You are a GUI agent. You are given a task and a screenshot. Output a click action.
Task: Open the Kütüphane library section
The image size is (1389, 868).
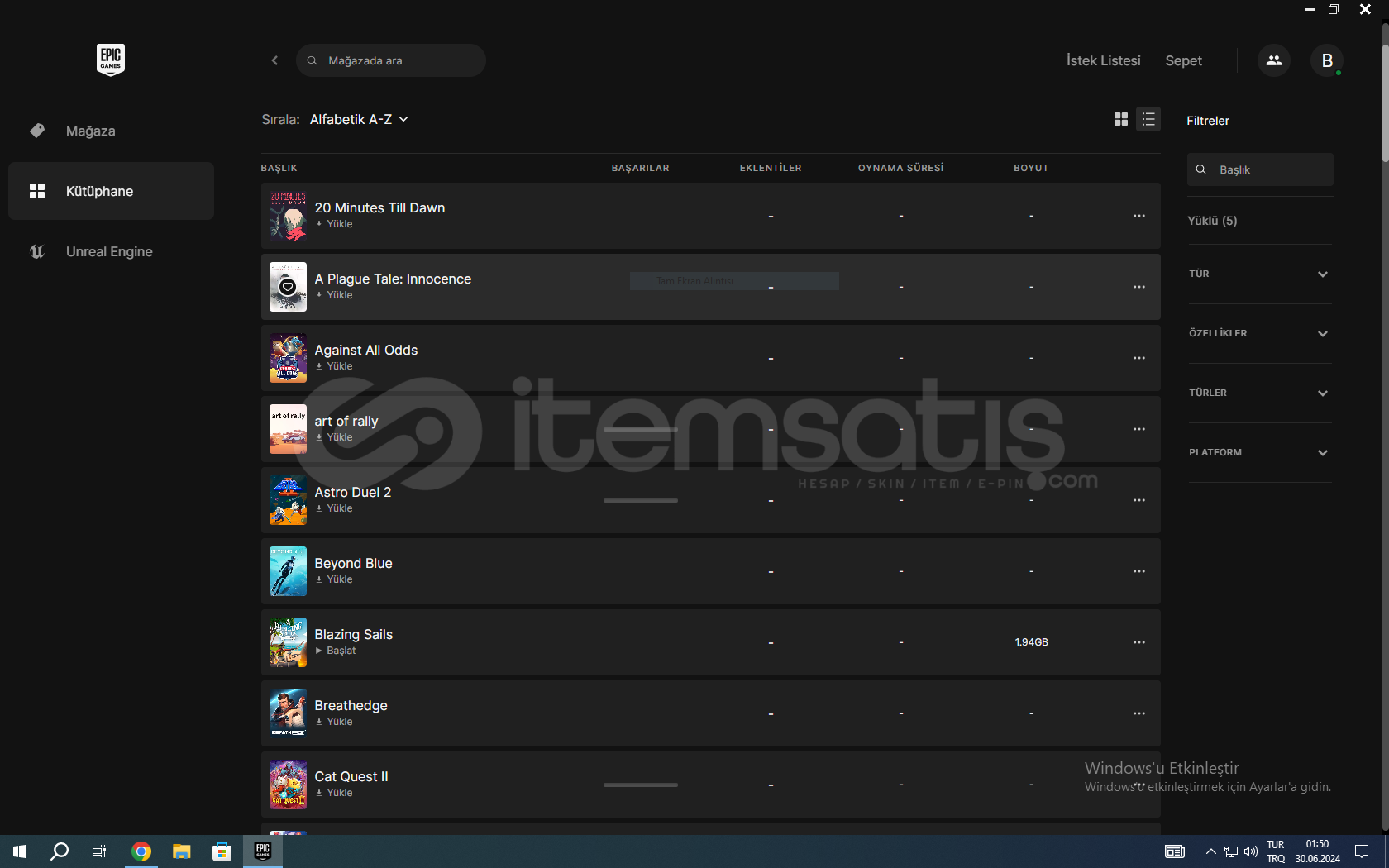[111, 191]
